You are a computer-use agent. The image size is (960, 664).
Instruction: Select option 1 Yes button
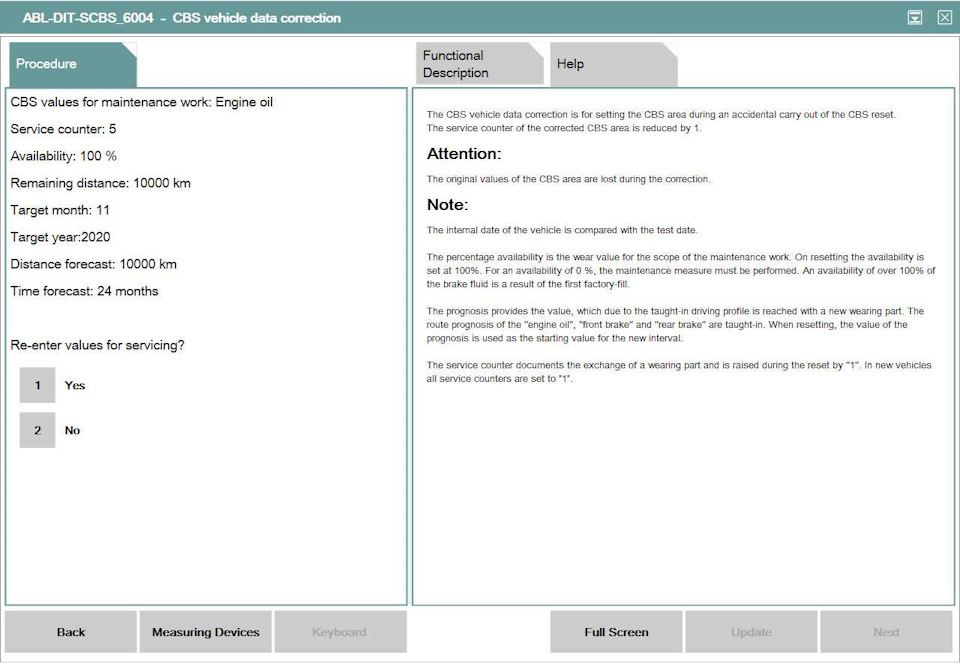[x=37, y=385]
